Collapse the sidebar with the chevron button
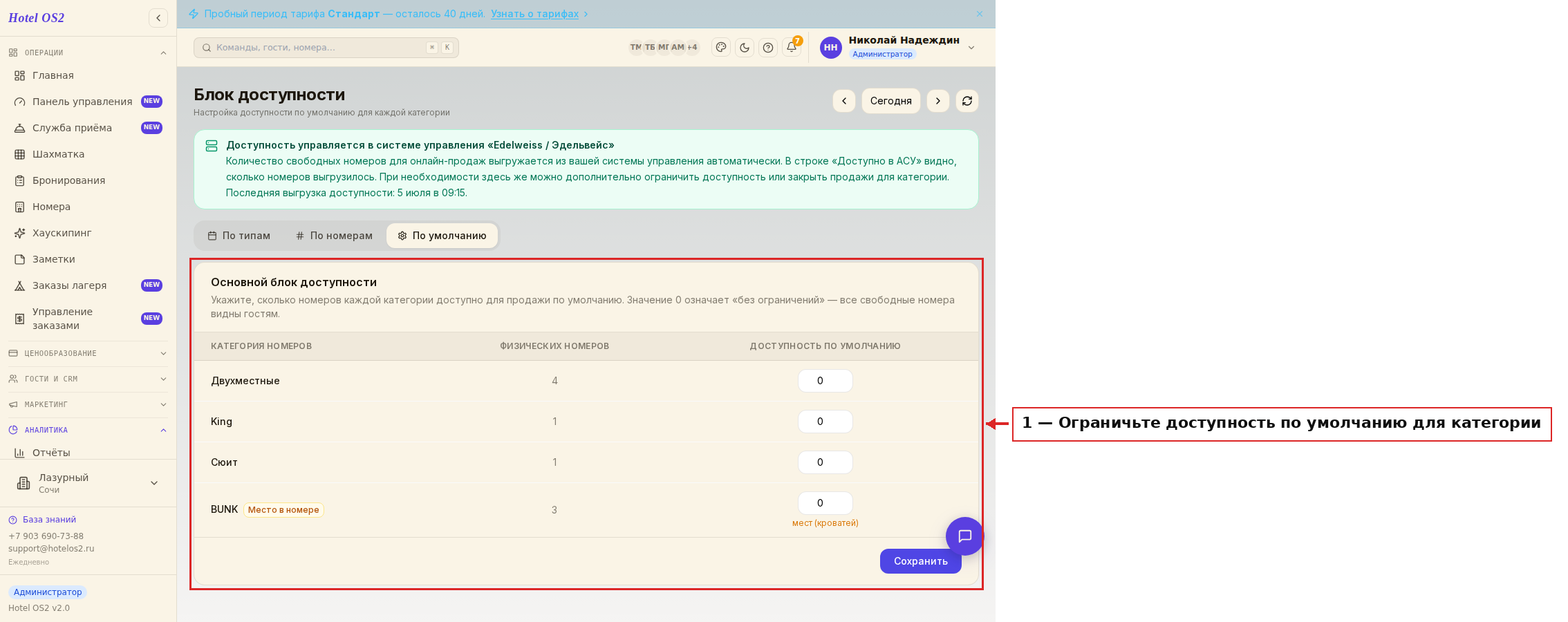The image size is (1568, 622). click(x=158, y=18)
